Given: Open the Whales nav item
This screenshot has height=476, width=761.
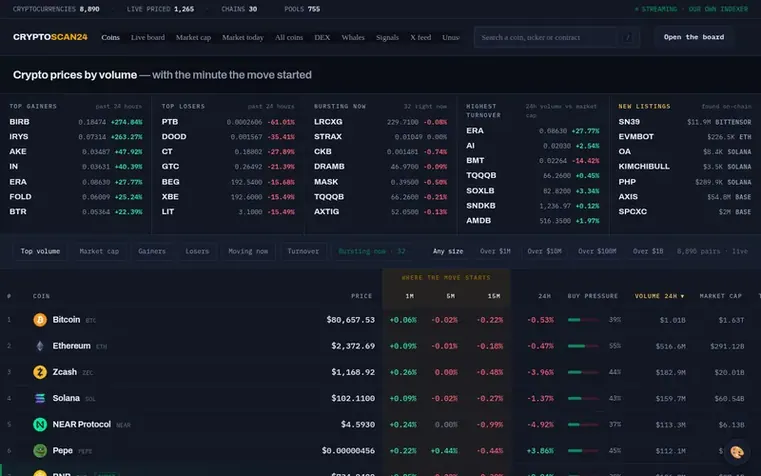Looking at the screenshot, I should (353, 37).
